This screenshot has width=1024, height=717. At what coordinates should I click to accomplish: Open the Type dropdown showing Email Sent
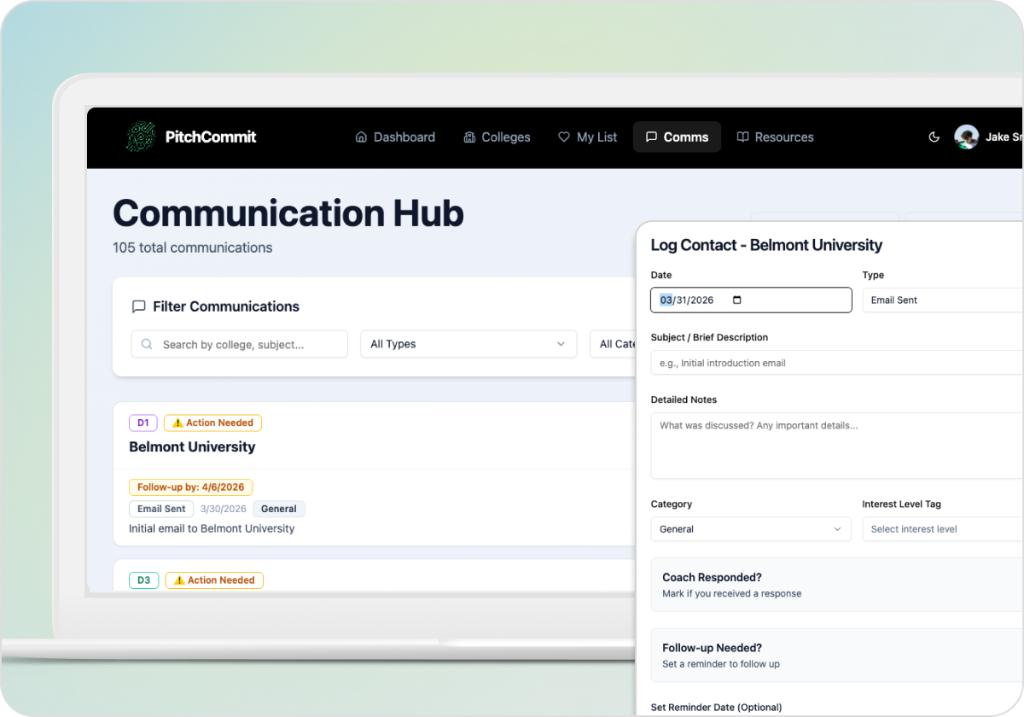tap(942, 300)
